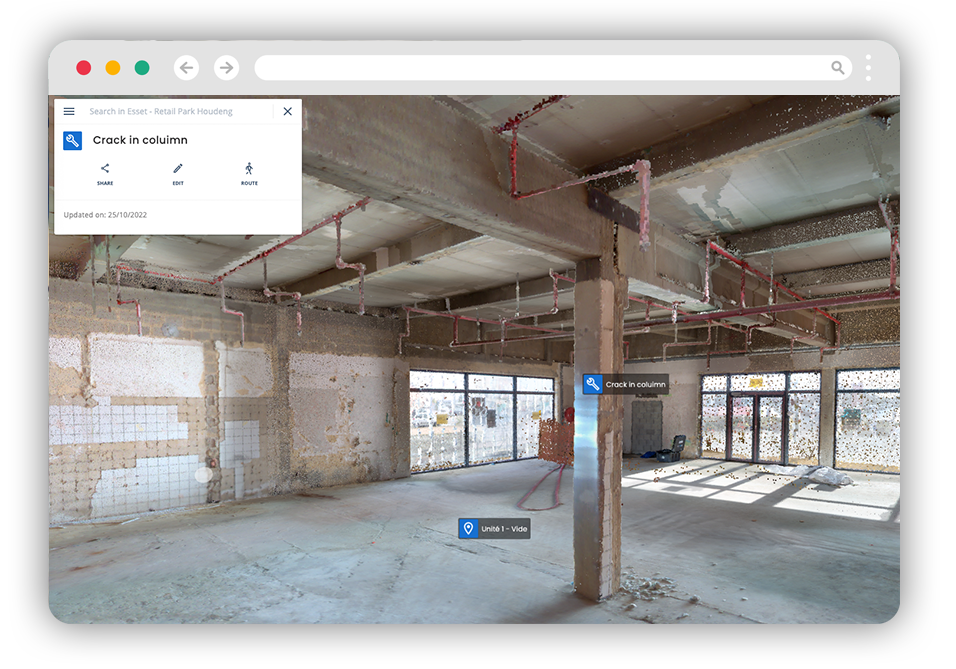Click the yellow window dot
Viewport: 956px width, 669px height.
point(113,68)
